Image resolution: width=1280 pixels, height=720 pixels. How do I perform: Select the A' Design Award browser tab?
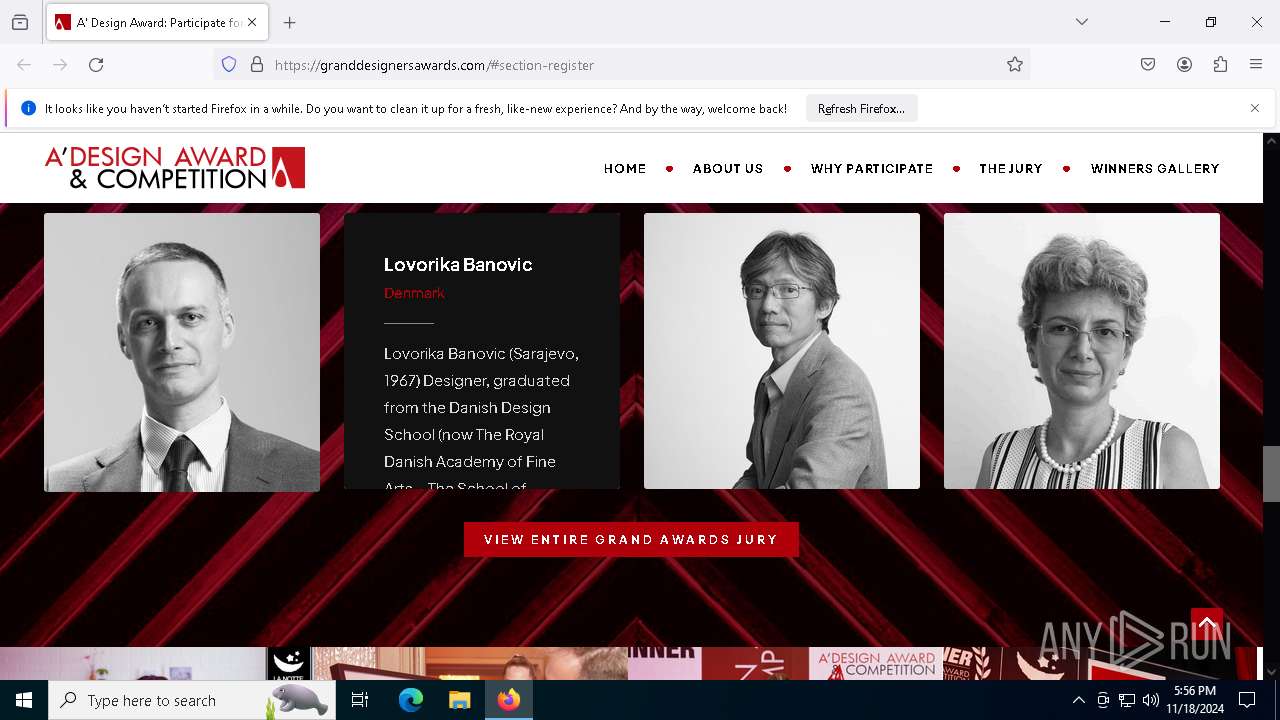click(157, 22)
